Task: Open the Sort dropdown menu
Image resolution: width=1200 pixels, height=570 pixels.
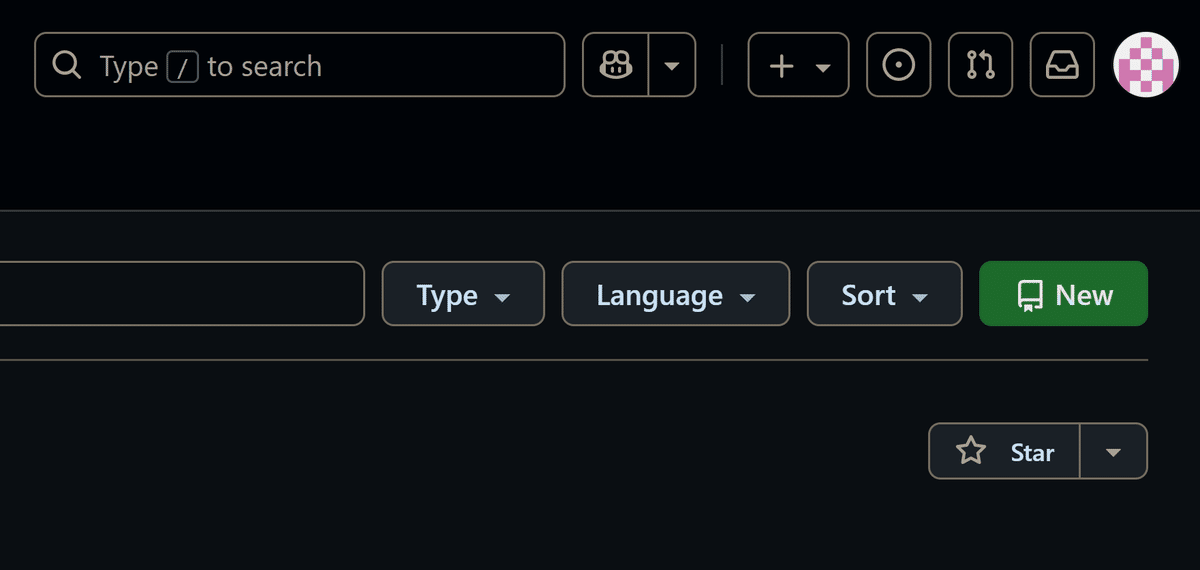Action: 884,295
